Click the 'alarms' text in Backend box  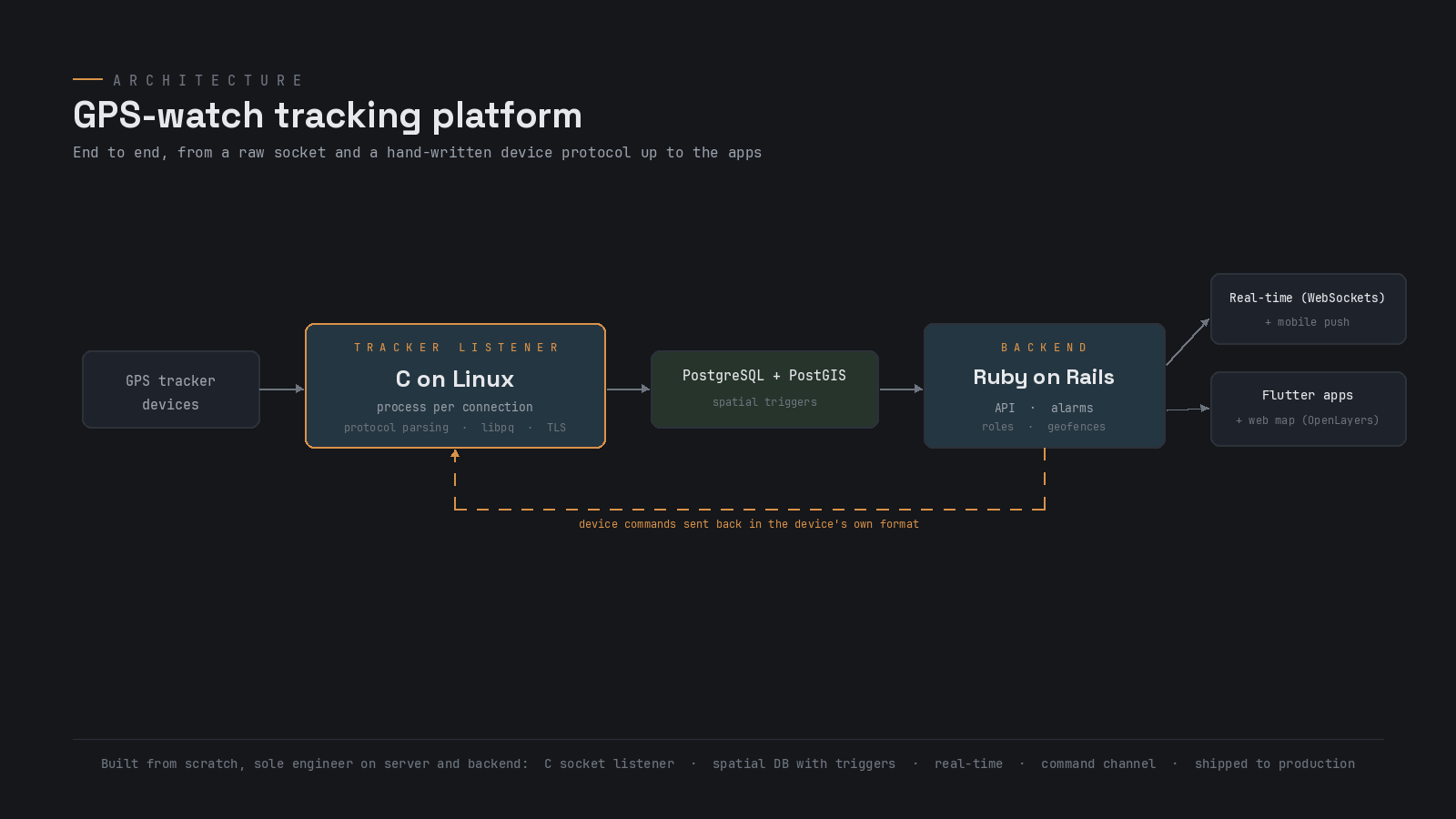click(1072, 408)
